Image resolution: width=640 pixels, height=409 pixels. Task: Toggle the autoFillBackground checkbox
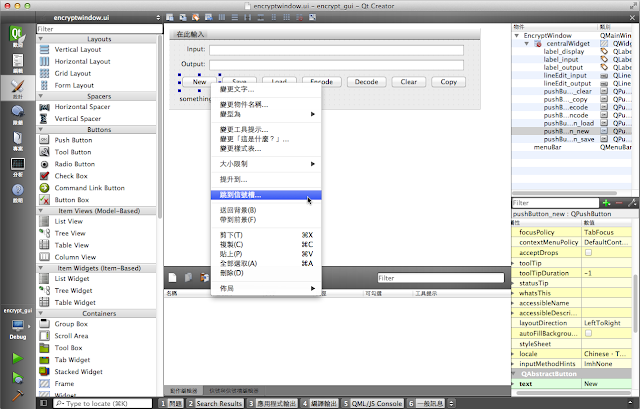click(588, 333)
